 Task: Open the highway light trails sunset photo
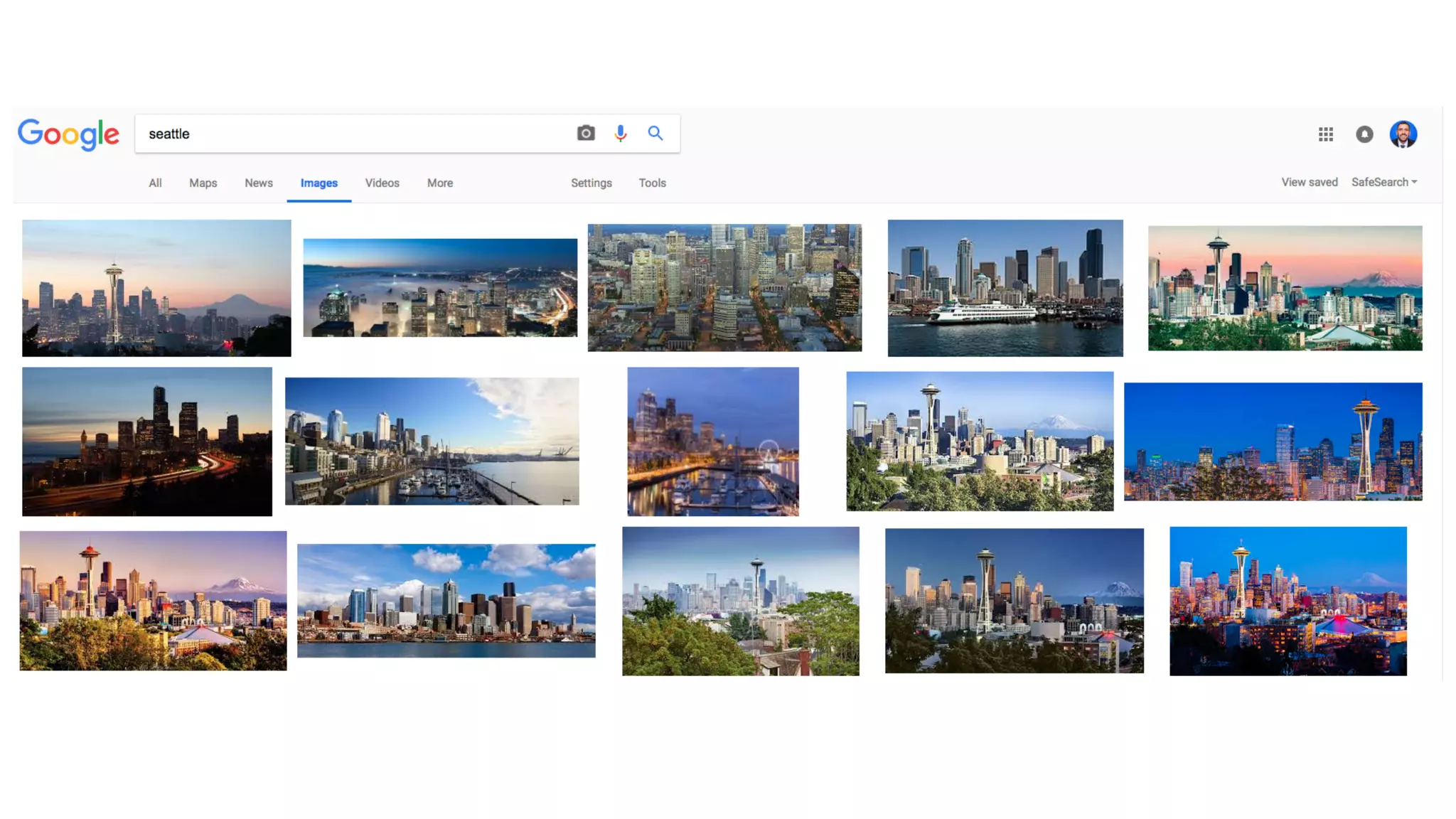tap(147, 441)
